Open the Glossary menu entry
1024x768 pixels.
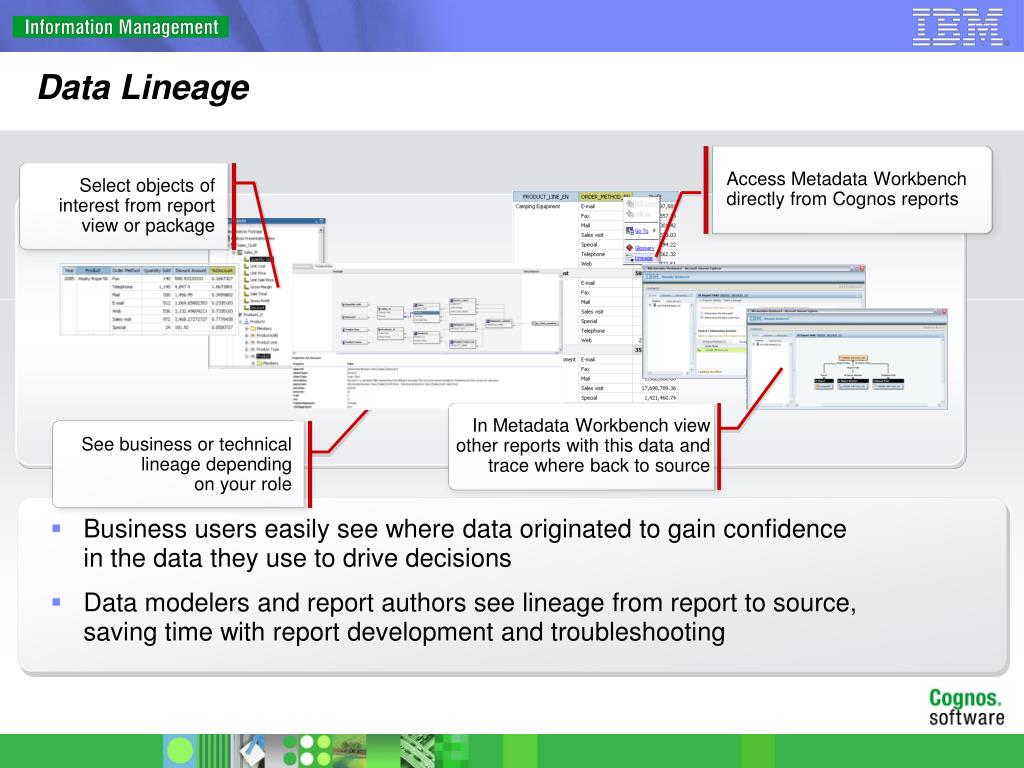coord(645,248)
